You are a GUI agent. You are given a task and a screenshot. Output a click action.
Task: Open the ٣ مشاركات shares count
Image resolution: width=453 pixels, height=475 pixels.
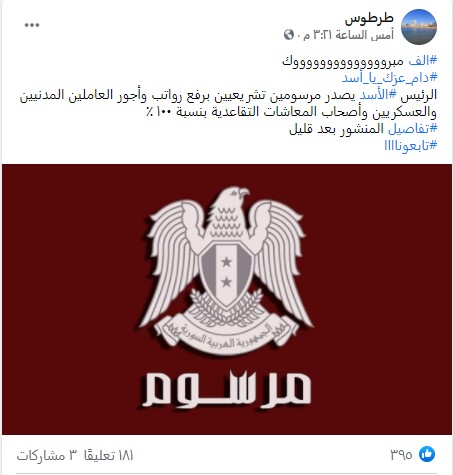click(47, 455)
